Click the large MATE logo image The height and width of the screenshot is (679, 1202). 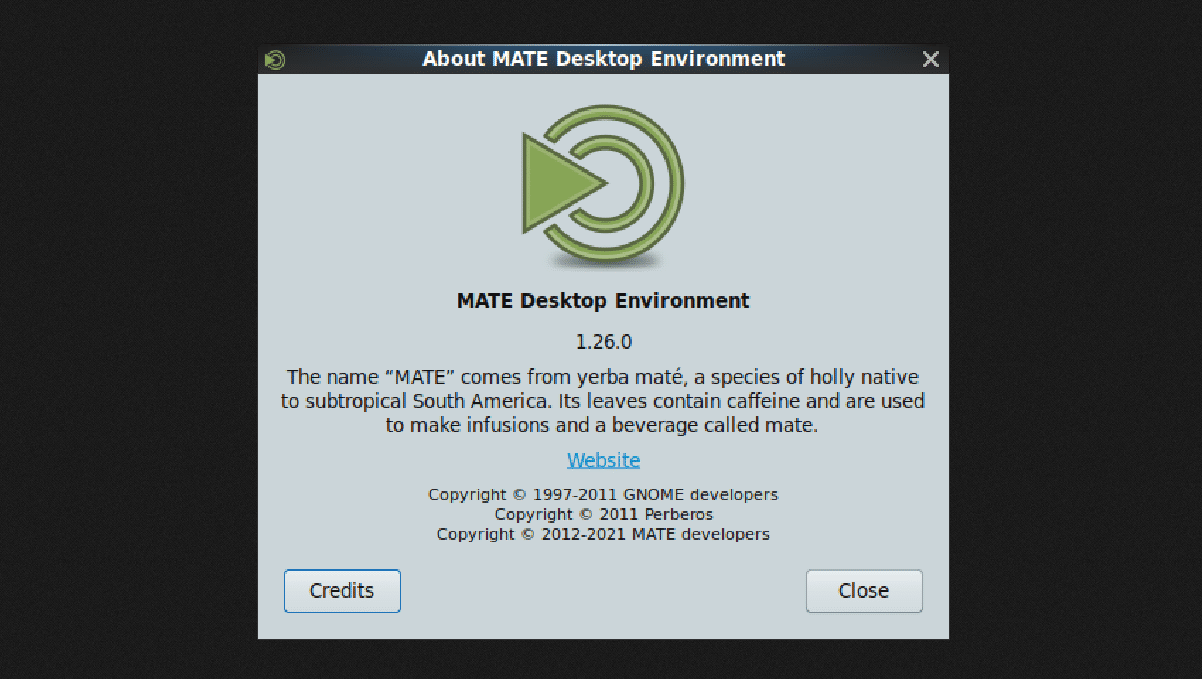point(603,187)
